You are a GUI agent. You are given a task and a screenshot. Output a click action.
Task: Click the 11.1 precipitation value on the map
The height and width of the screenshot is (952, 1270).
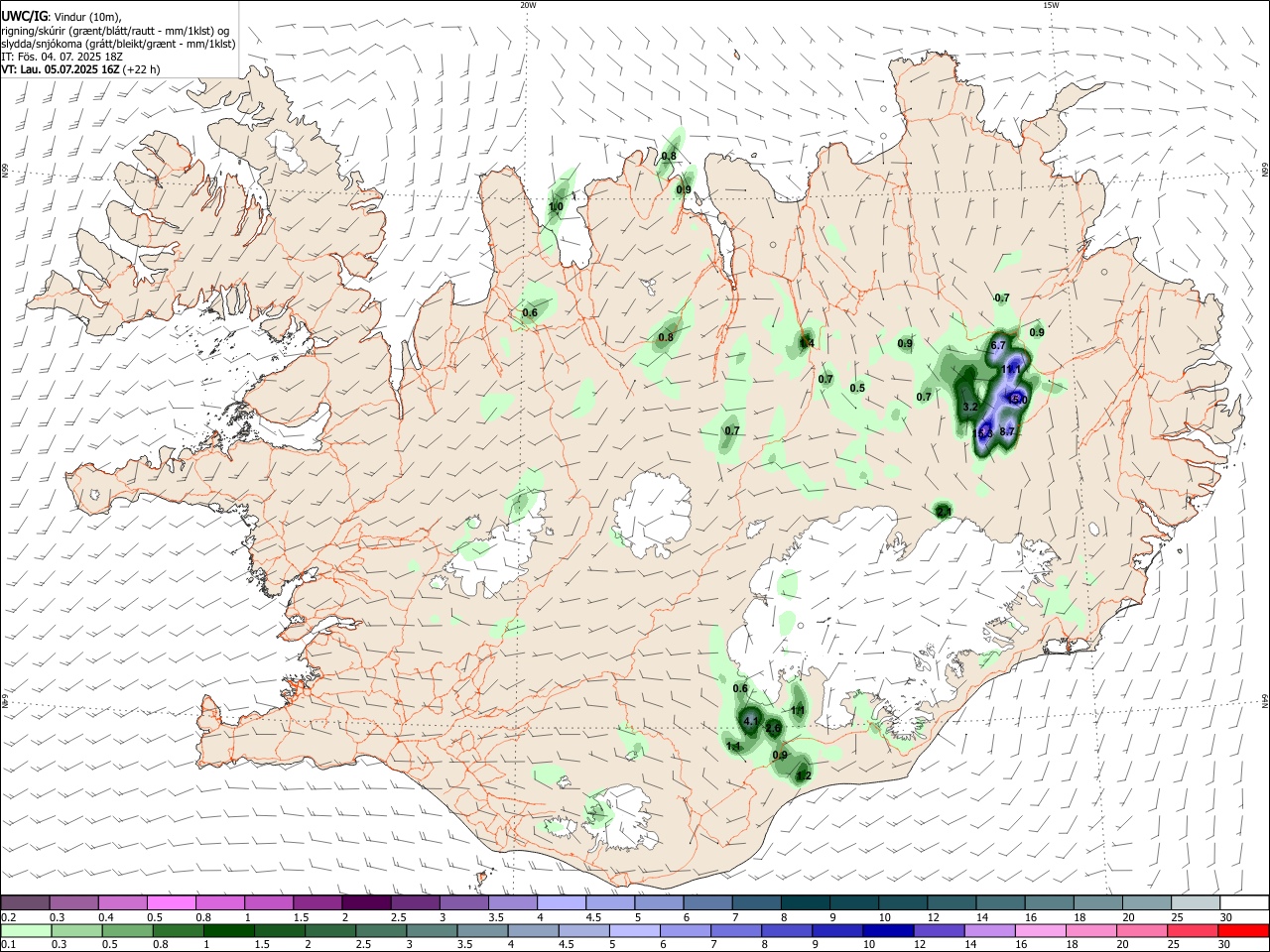click(1011, 369)
